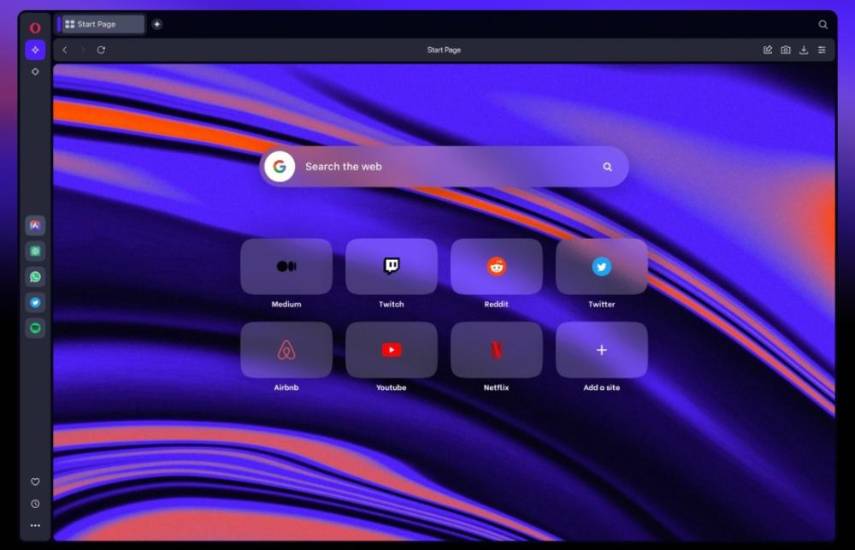Open Easy Setup sliders menu

point(822,50)
